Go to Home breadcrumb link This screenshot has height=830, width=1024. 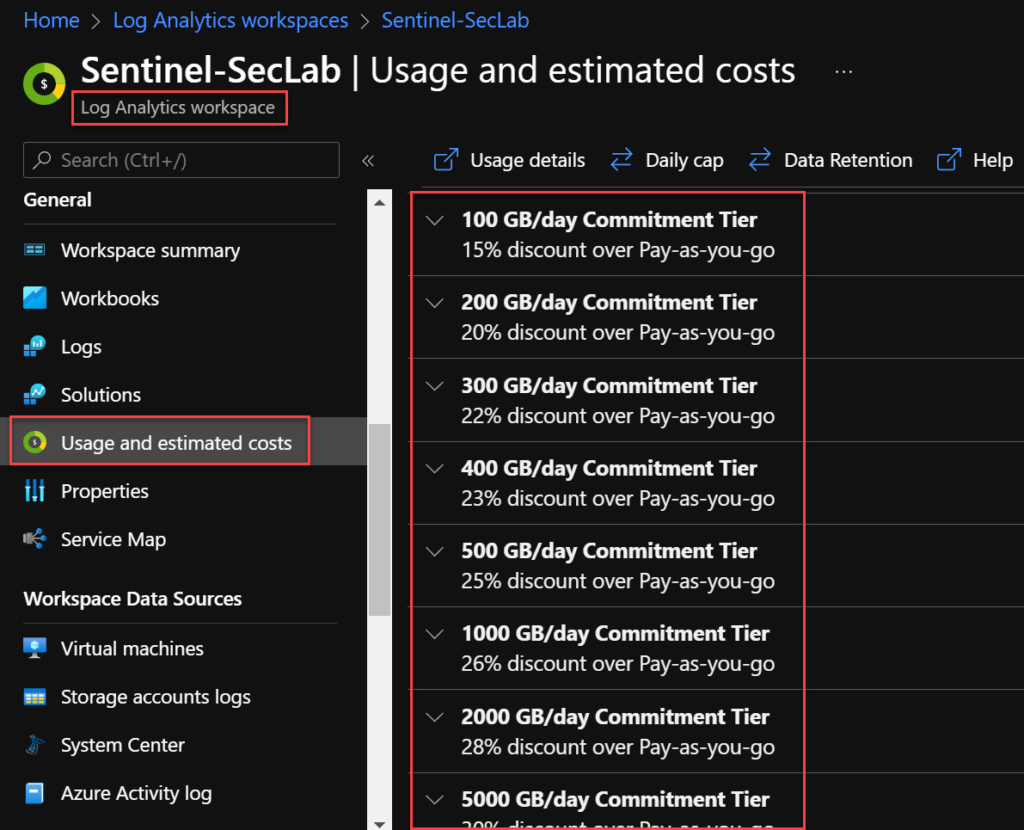click(51, 20)
